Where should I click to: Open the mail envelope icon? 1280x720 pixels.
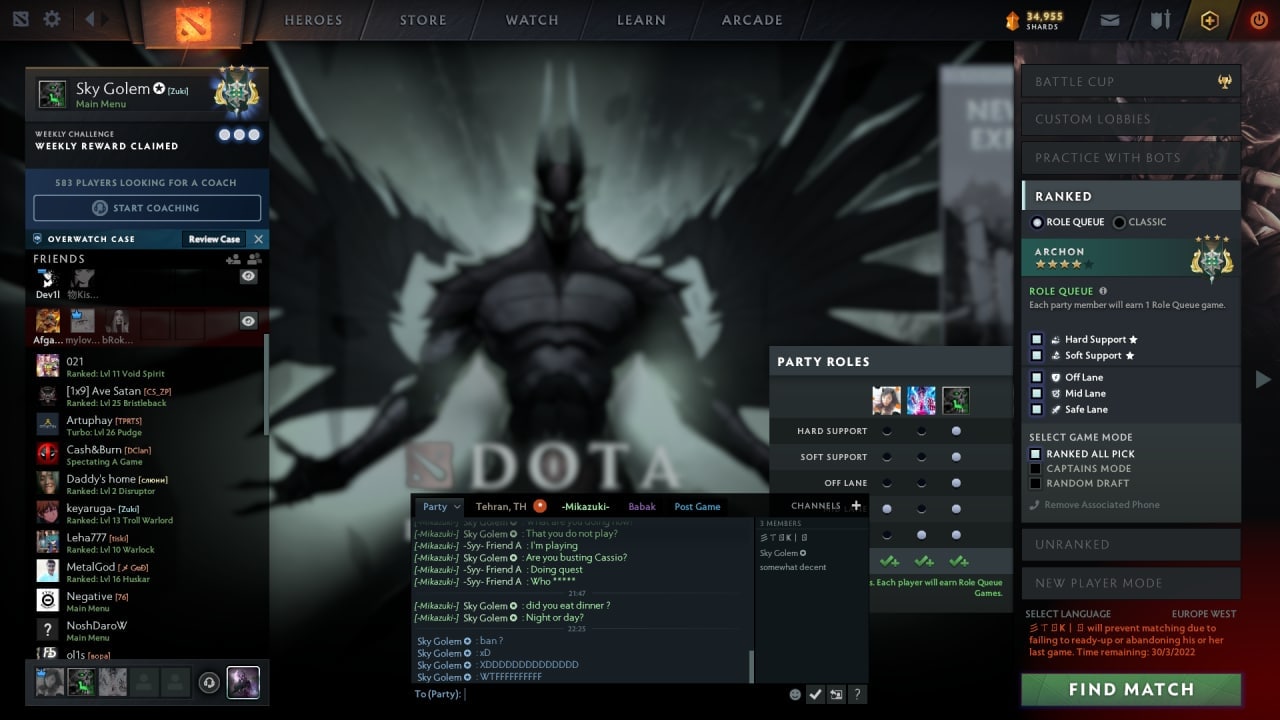pos(1110,19)
